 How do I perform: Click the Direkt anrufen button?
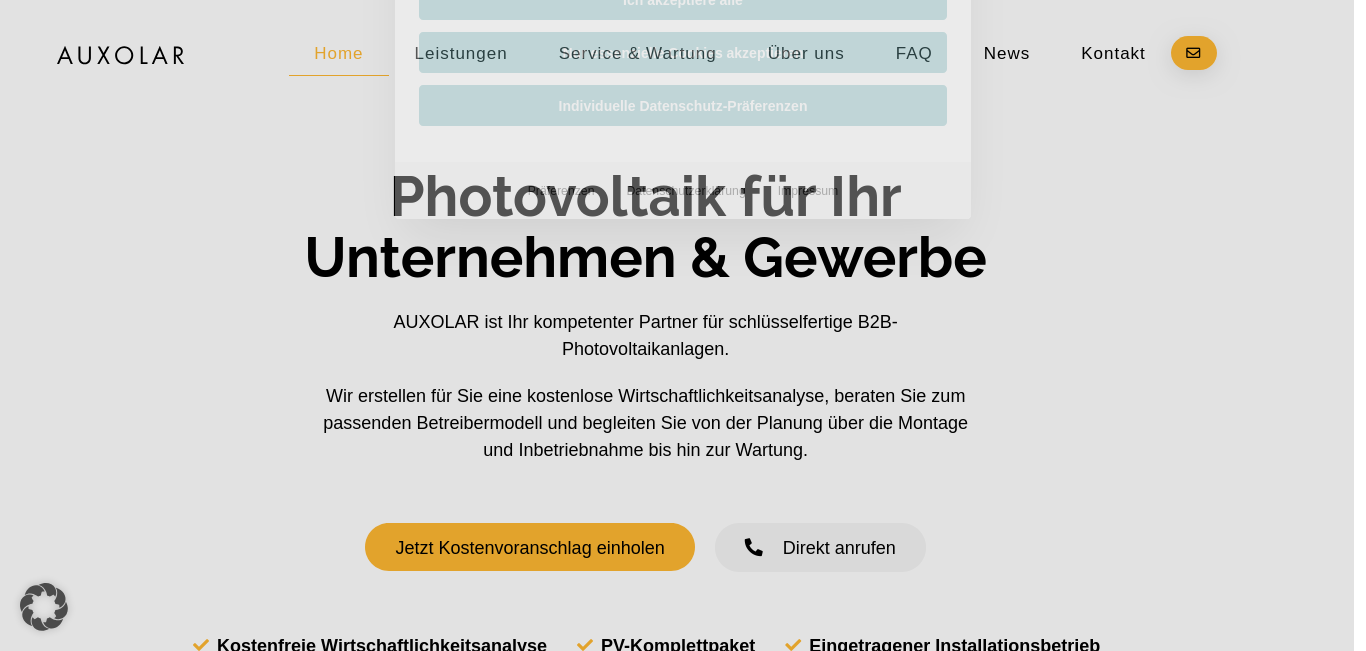click(820, 547)
